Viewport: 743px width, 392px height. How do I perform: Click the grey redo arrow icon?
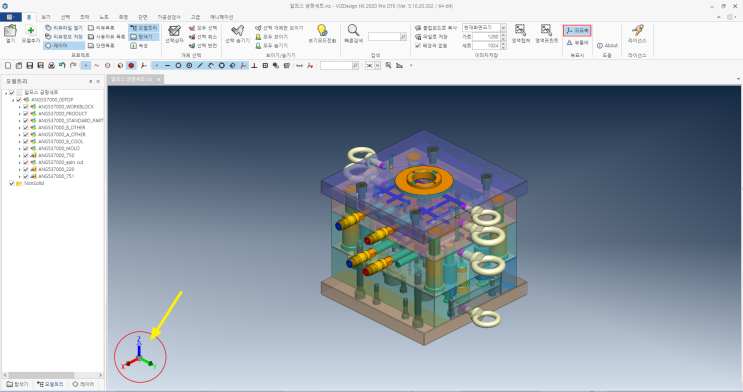pos(73,65)
